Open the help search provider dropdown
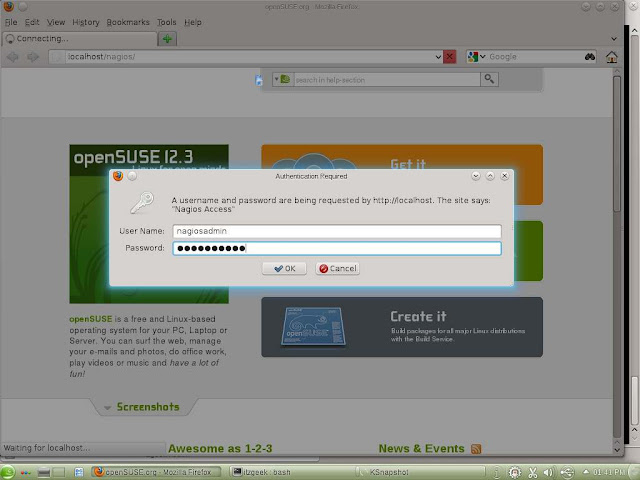640x480 pixels. [x=282, y=79]
